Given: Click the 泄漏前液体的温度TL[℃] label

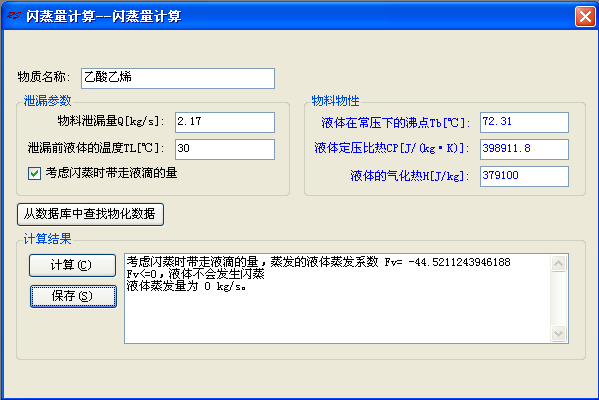Looking at the screenshot, I should point(96,148).
